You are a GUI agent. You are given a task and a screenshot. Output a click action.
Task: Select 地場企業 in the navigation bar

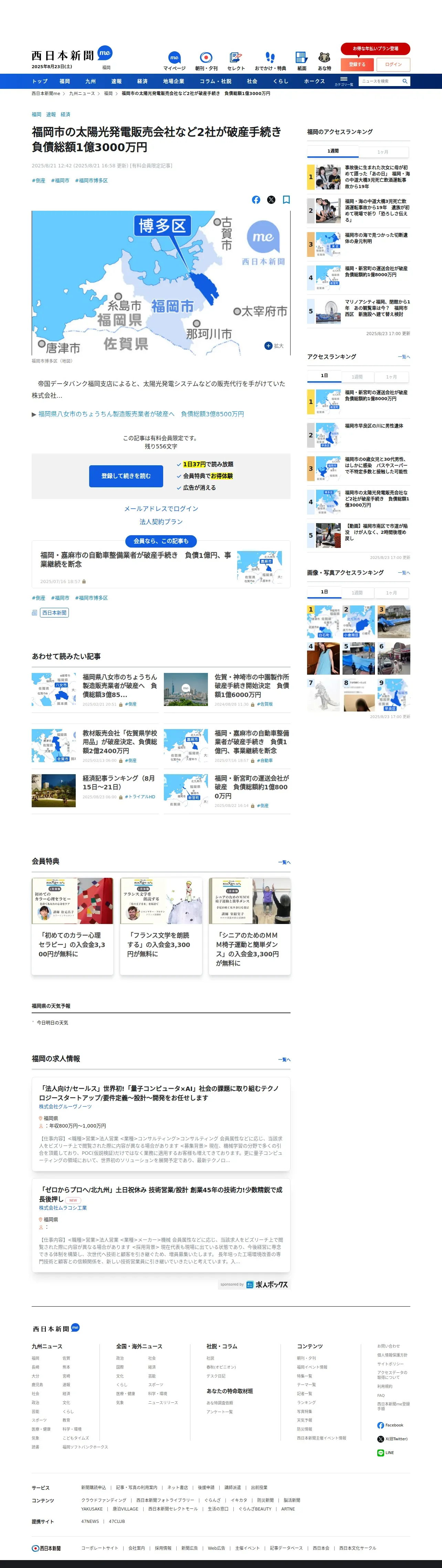click(x=173, y=81)
